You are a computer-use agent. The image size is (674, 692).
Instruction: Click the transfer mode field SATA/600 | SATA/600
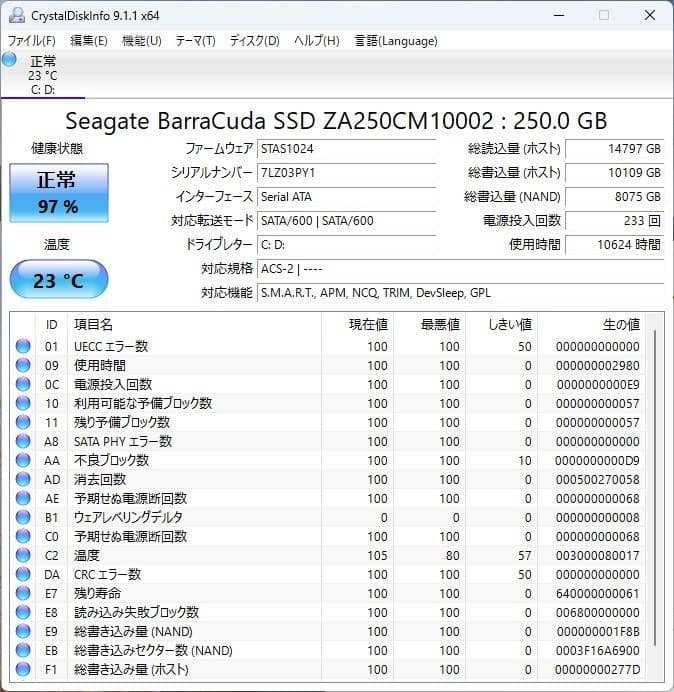pyautogui.click(x=346, y=220)
